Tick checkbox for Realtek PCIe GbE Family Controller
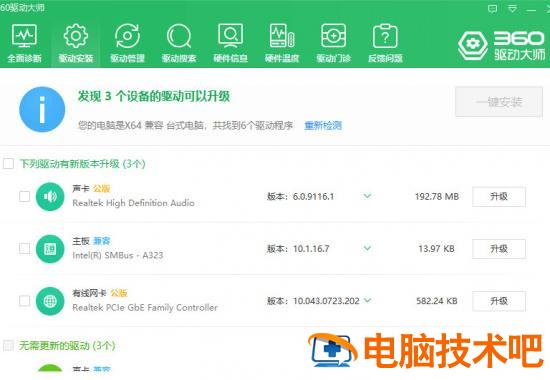 click(25, 301)
